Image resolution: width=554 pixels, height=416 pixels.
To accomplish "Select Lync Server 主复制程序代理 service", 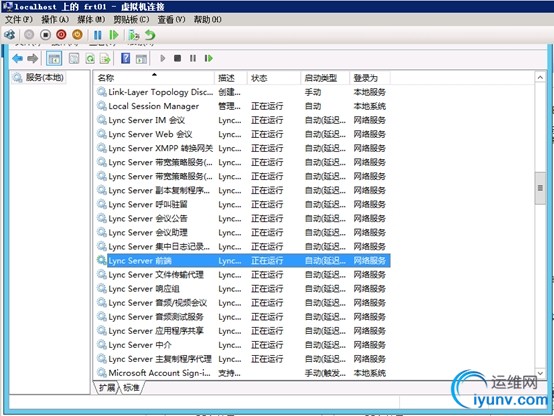I will coord(242,359).
